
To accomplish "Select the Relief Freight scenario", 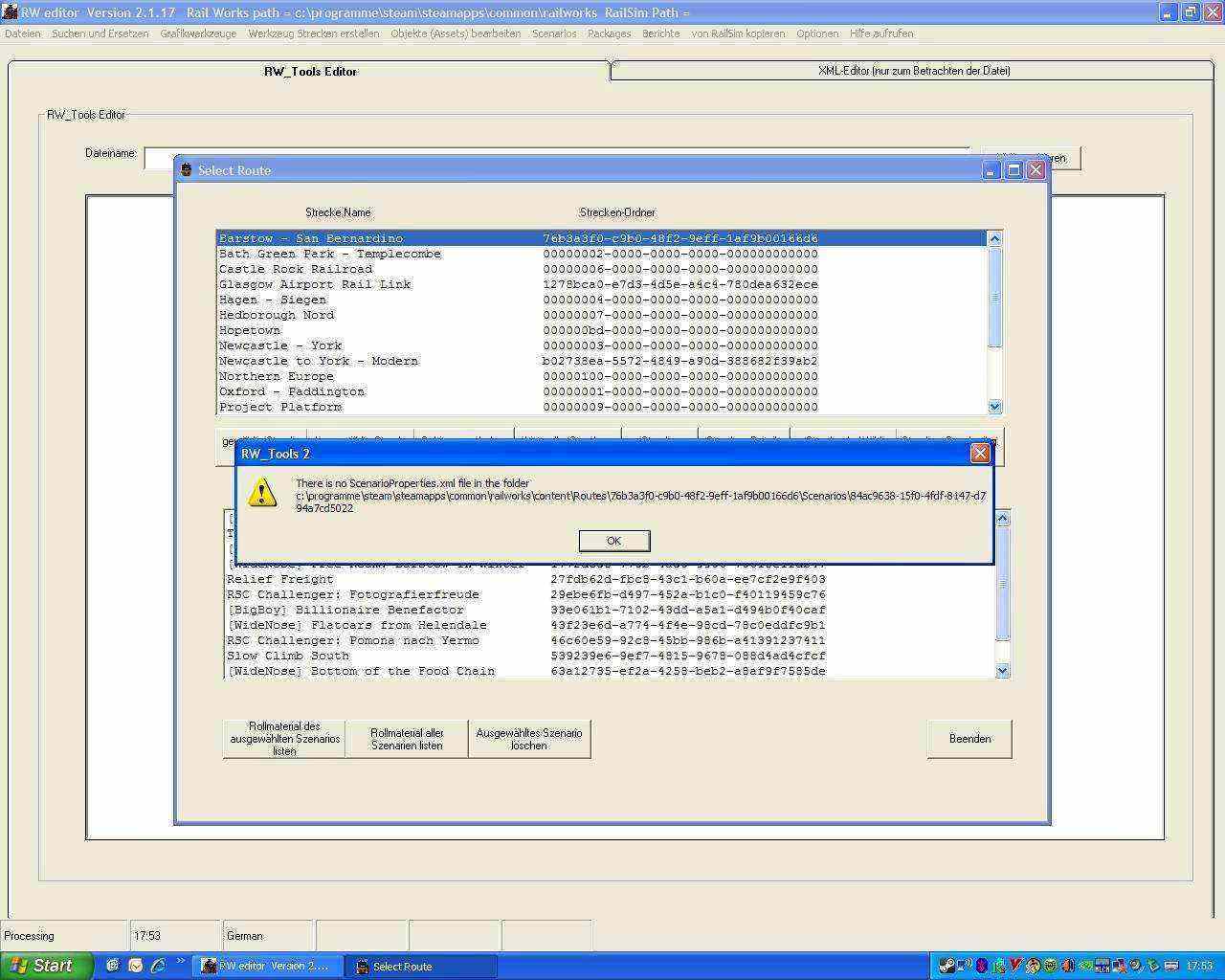I will click(610, 579).
